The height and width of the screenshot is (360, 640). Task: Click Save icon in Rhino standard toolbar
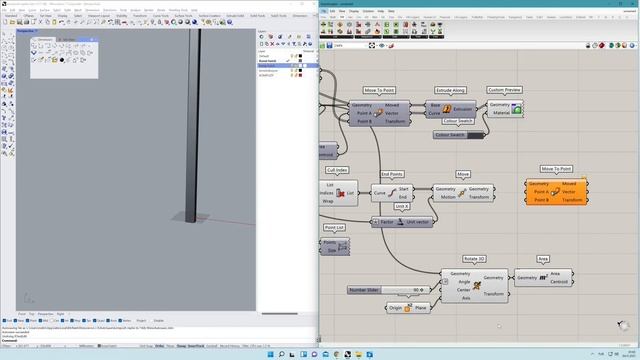tap(19, 22)
